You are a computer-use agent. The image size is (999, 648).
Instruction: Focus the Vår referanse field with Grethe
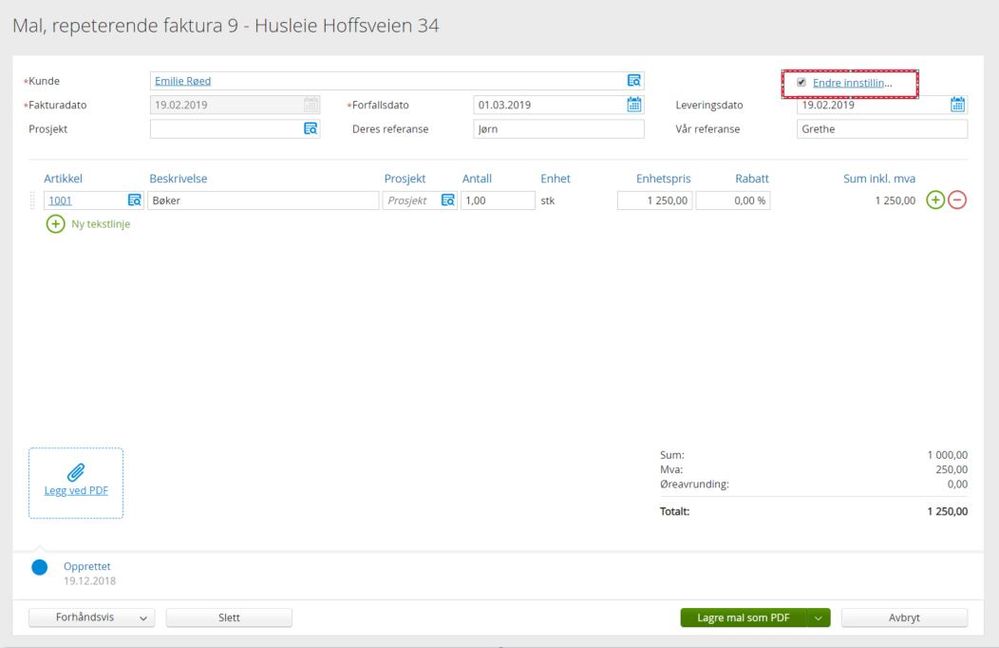click(882, 129)
